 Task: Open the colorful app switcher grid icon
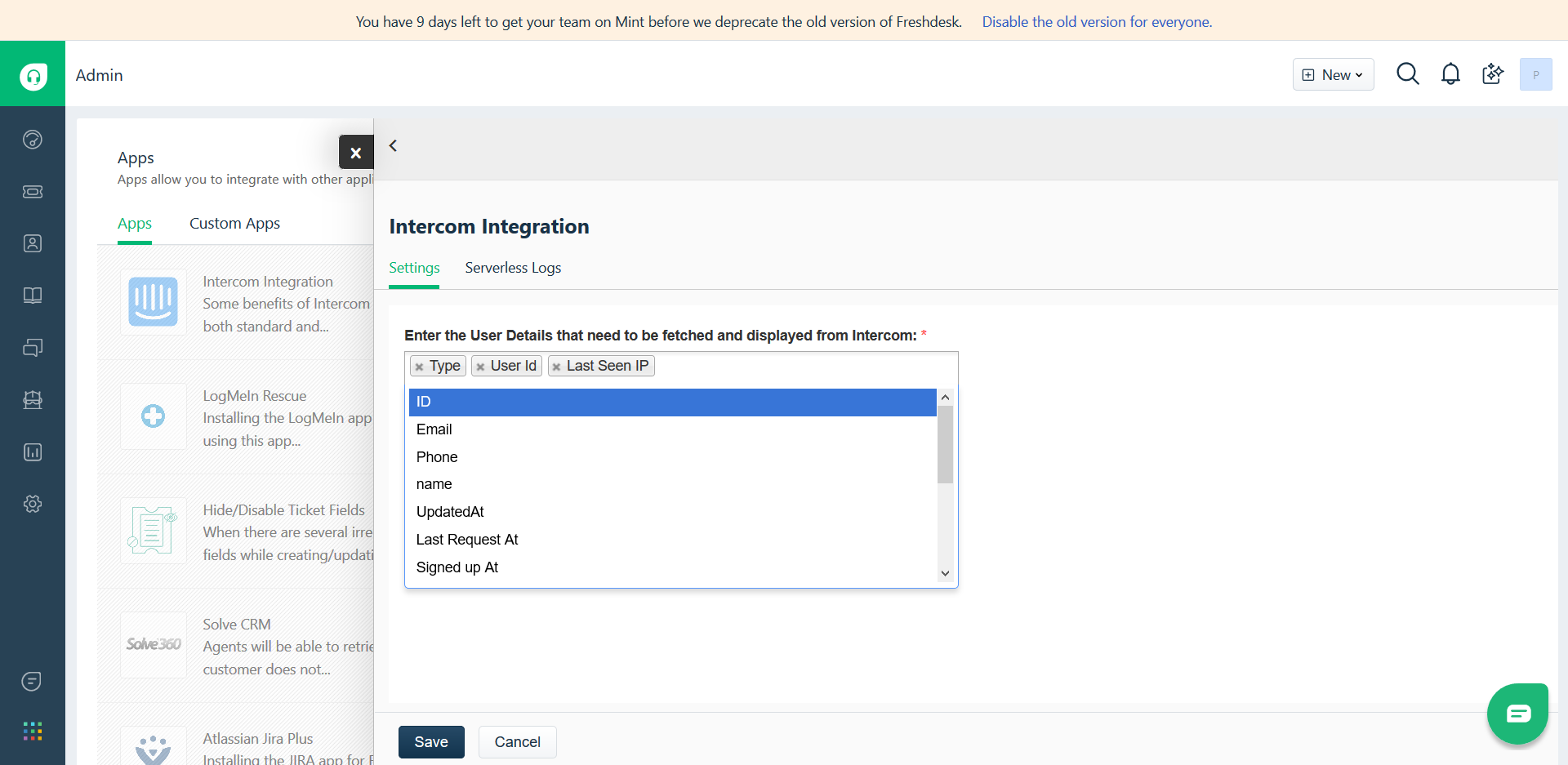pos(33,732)
